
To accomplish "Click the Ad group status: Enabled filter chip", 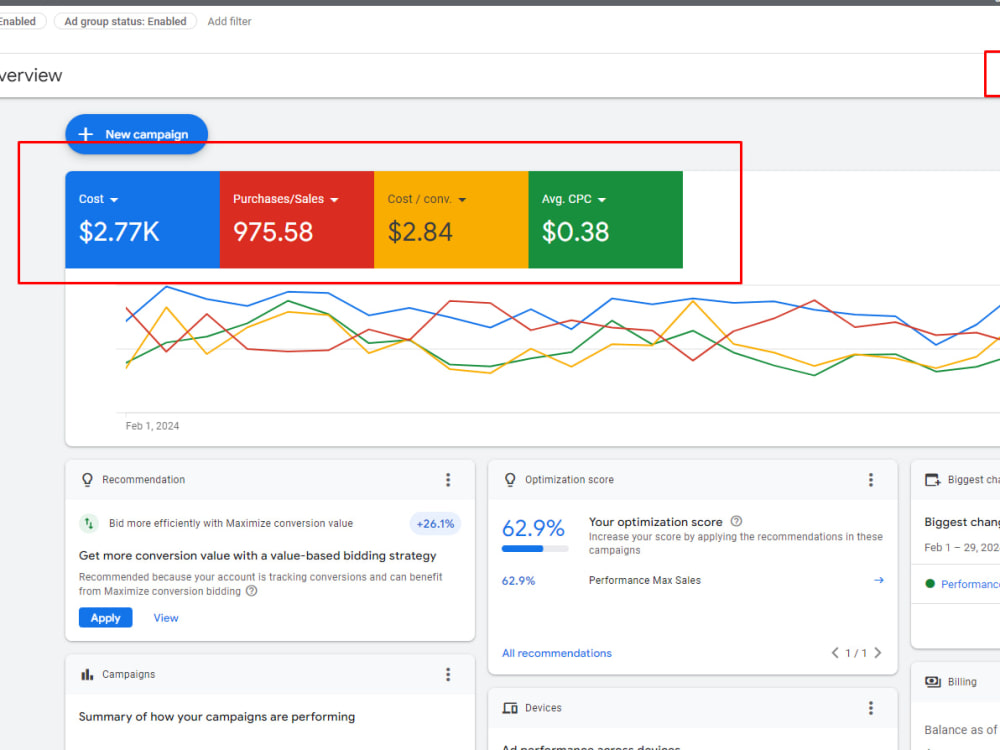I will [x=125, y=21].
